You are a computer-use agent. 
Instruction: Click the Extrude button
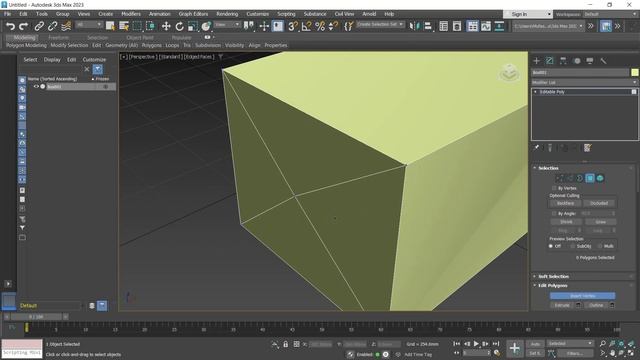coord(562,305)
